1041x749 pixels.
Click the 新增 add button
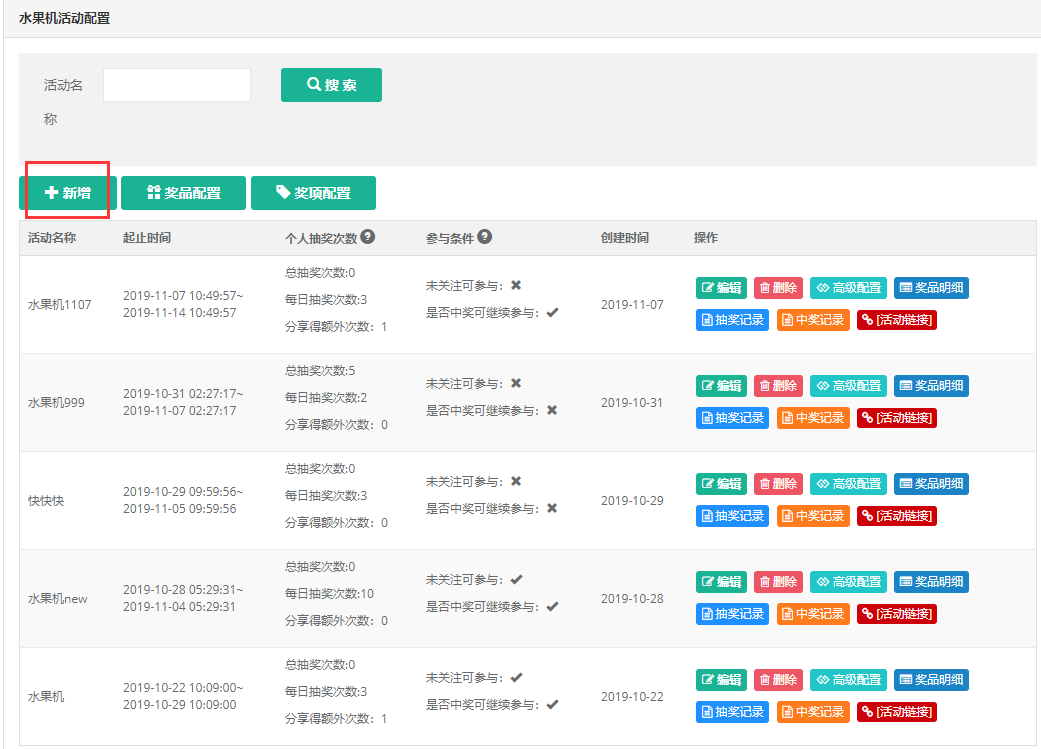tap(68, 193)
